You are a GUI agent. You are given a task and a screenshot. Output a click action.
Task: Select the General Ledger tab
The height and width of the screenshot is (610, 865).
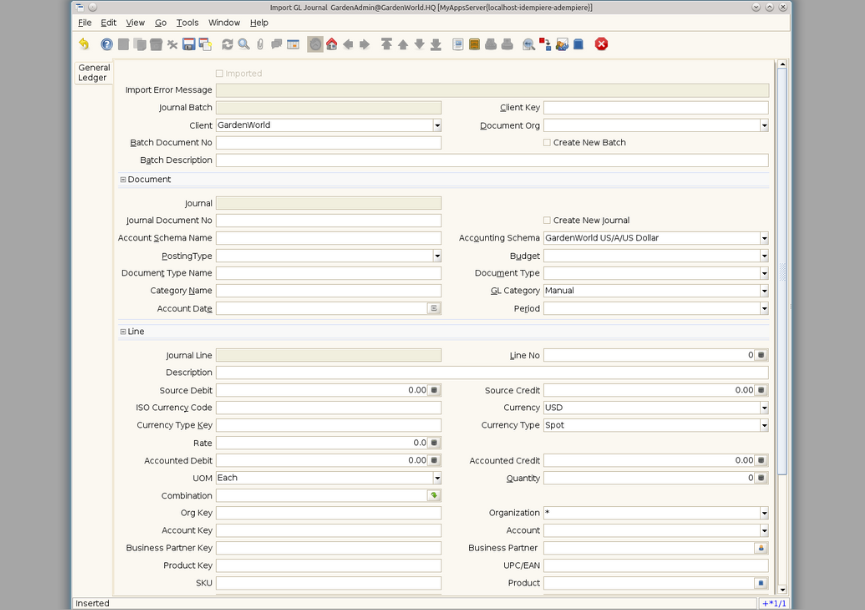[94, 72]
